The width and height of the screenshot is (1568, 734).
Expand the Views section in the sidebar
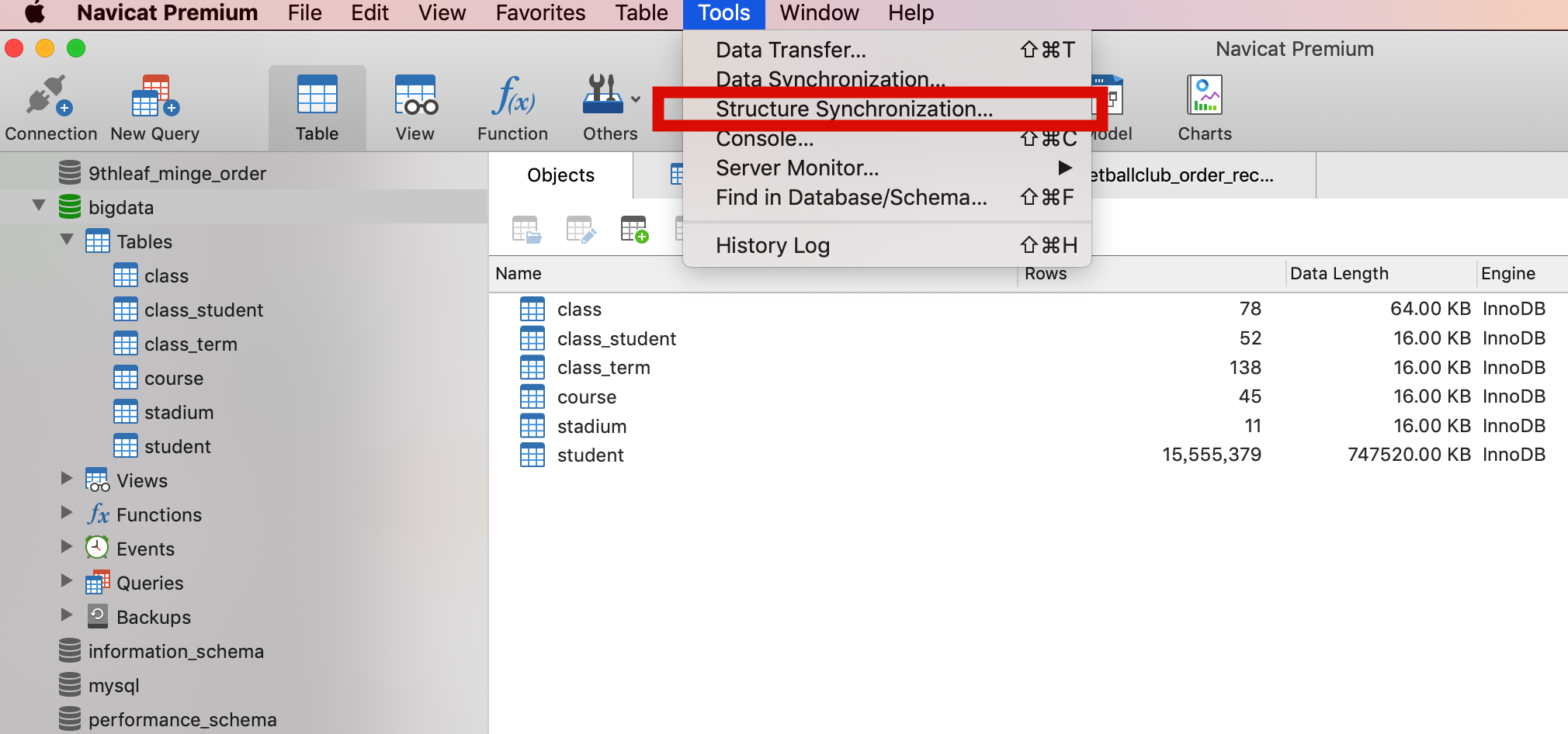[66, 480]
